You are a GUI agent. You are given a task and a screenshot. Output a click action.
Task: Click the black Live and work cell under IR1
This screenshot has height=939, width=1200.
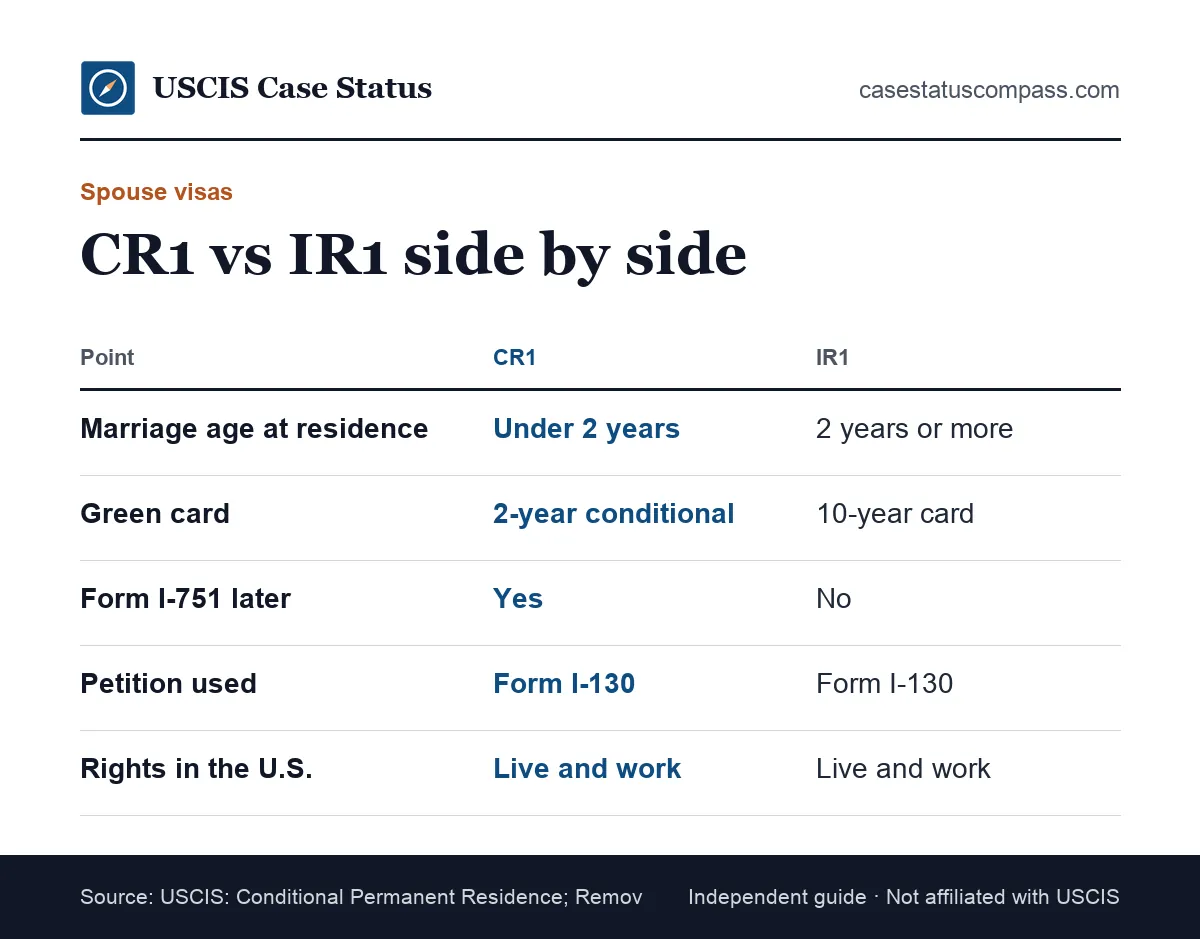[x=903, y=769]
